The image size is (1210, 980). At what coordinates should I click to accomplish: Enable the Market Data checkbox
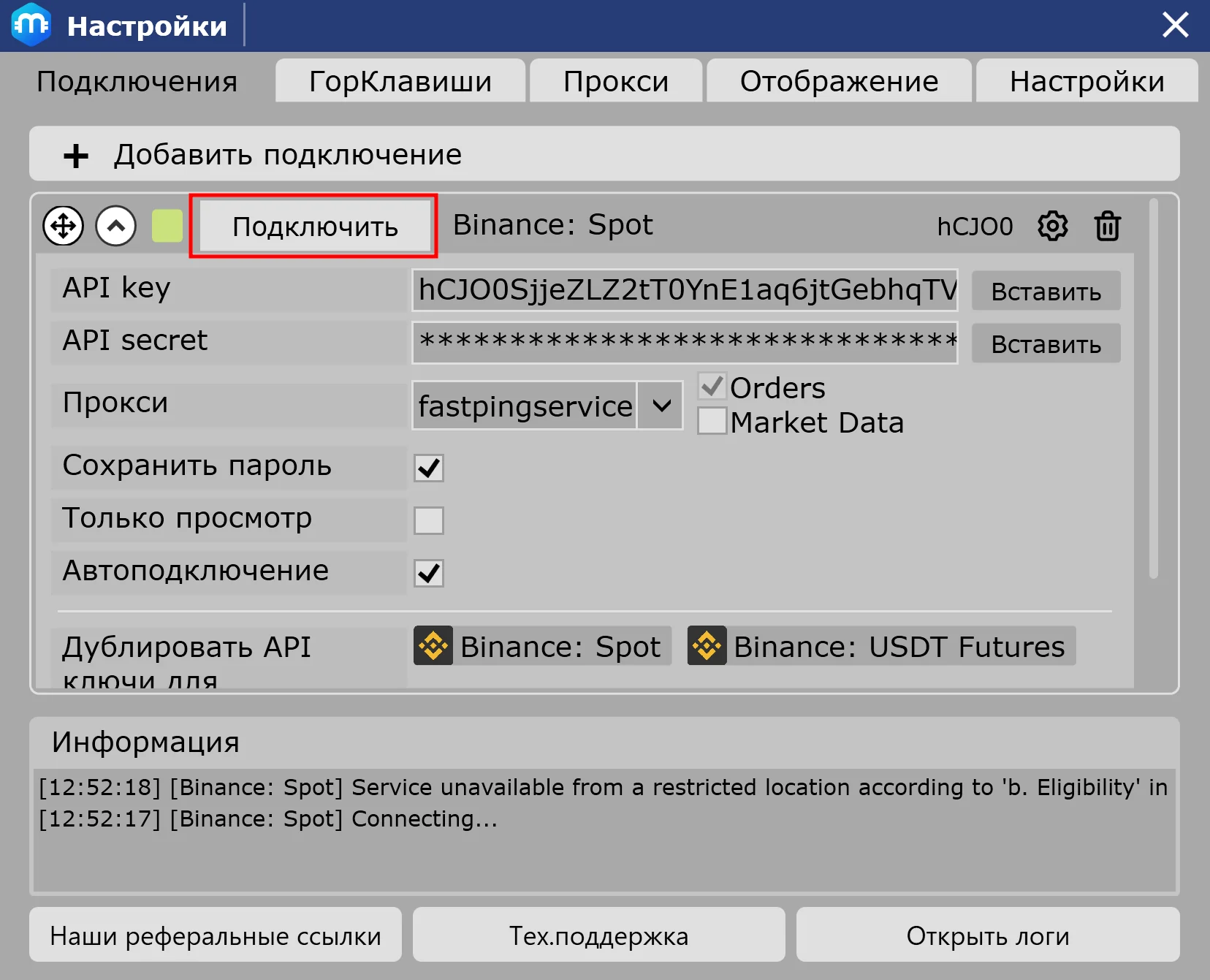coord(712,422)
